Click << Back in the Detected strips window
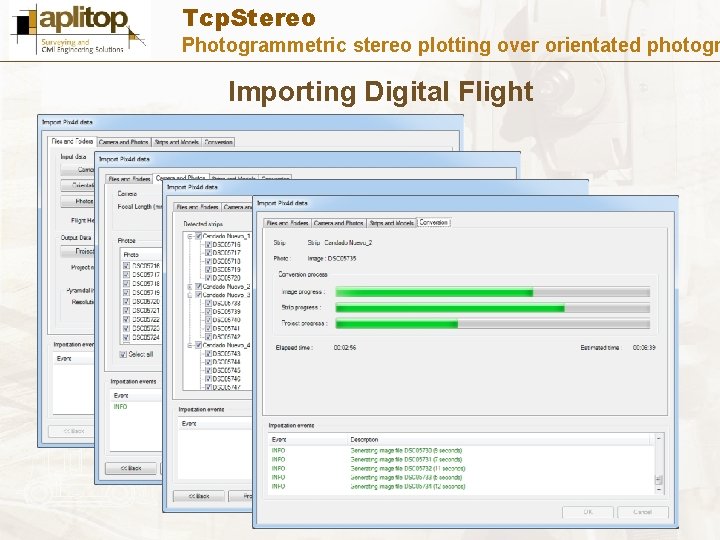 coord(199,496)
